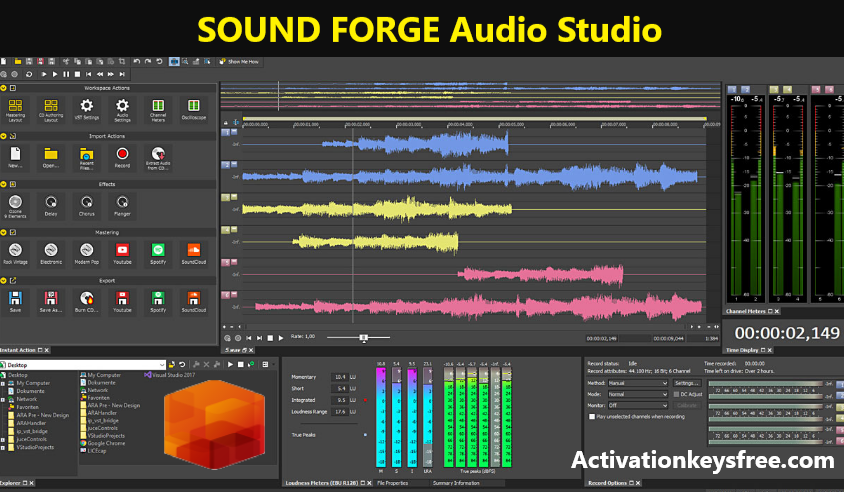Apply the Chorus effect
Screen dimensions: 844x492
click(86, 206)
